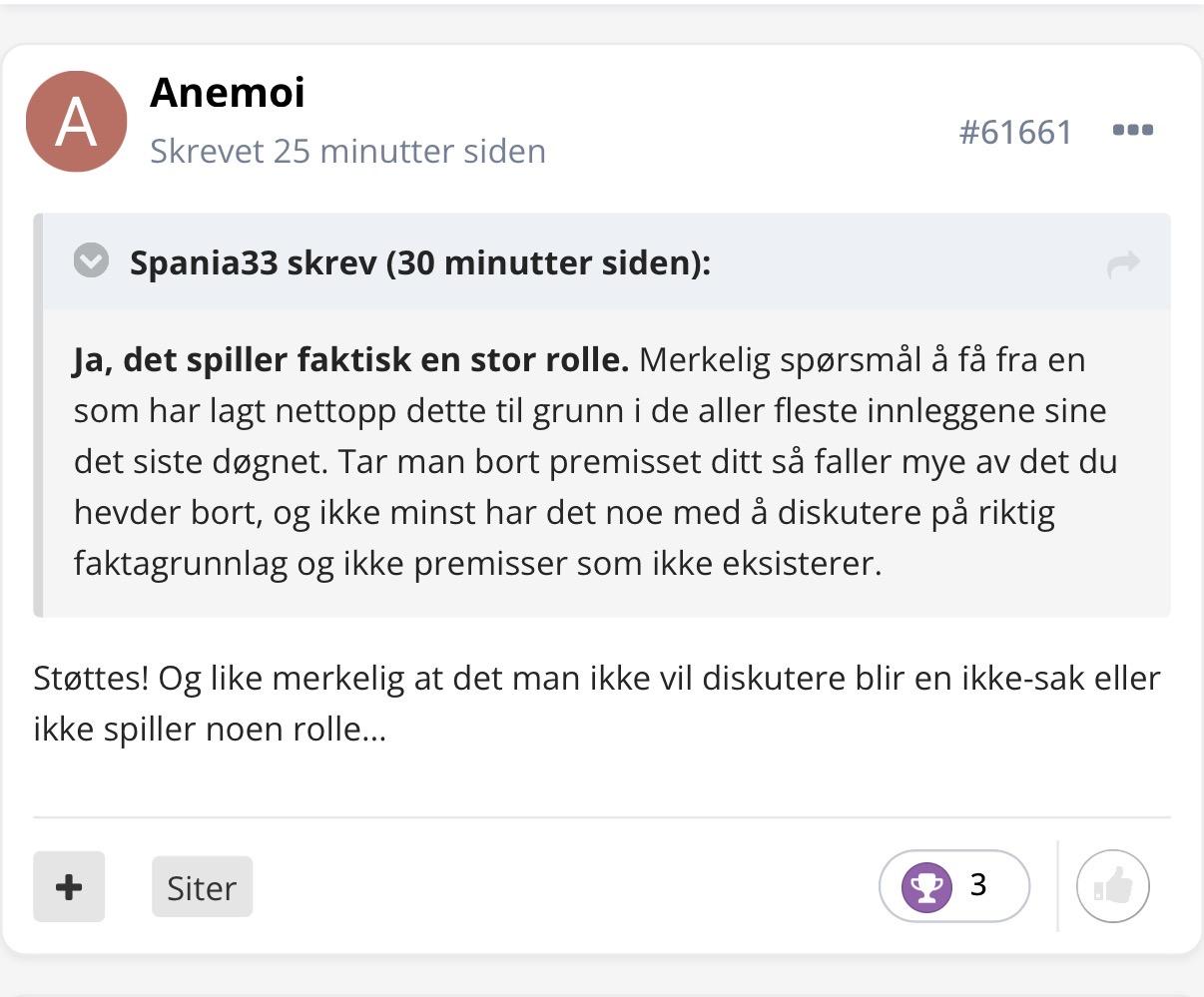Open the "Skrevet 25 minutter siden" timestamp
Image resolution: width=1204 pixels, height=997 pixels.
347,152
